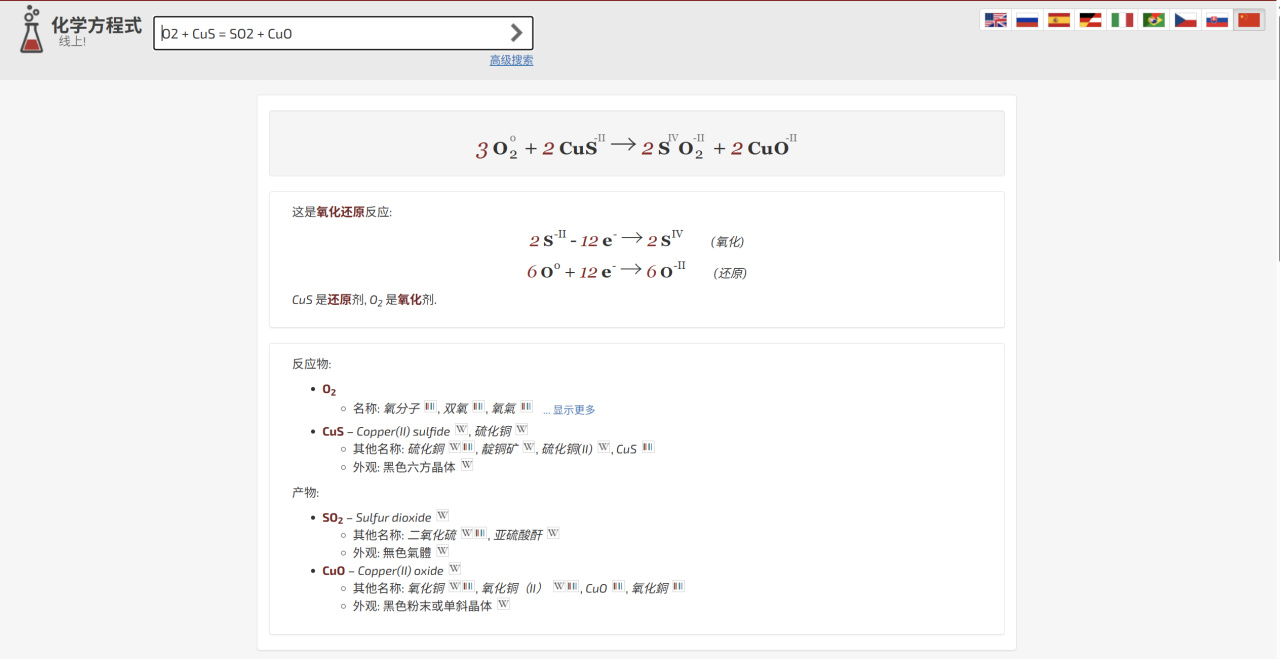
Task: Open Wikipedia icon next to 亚硫酸酐
Action: coord(553,533)
